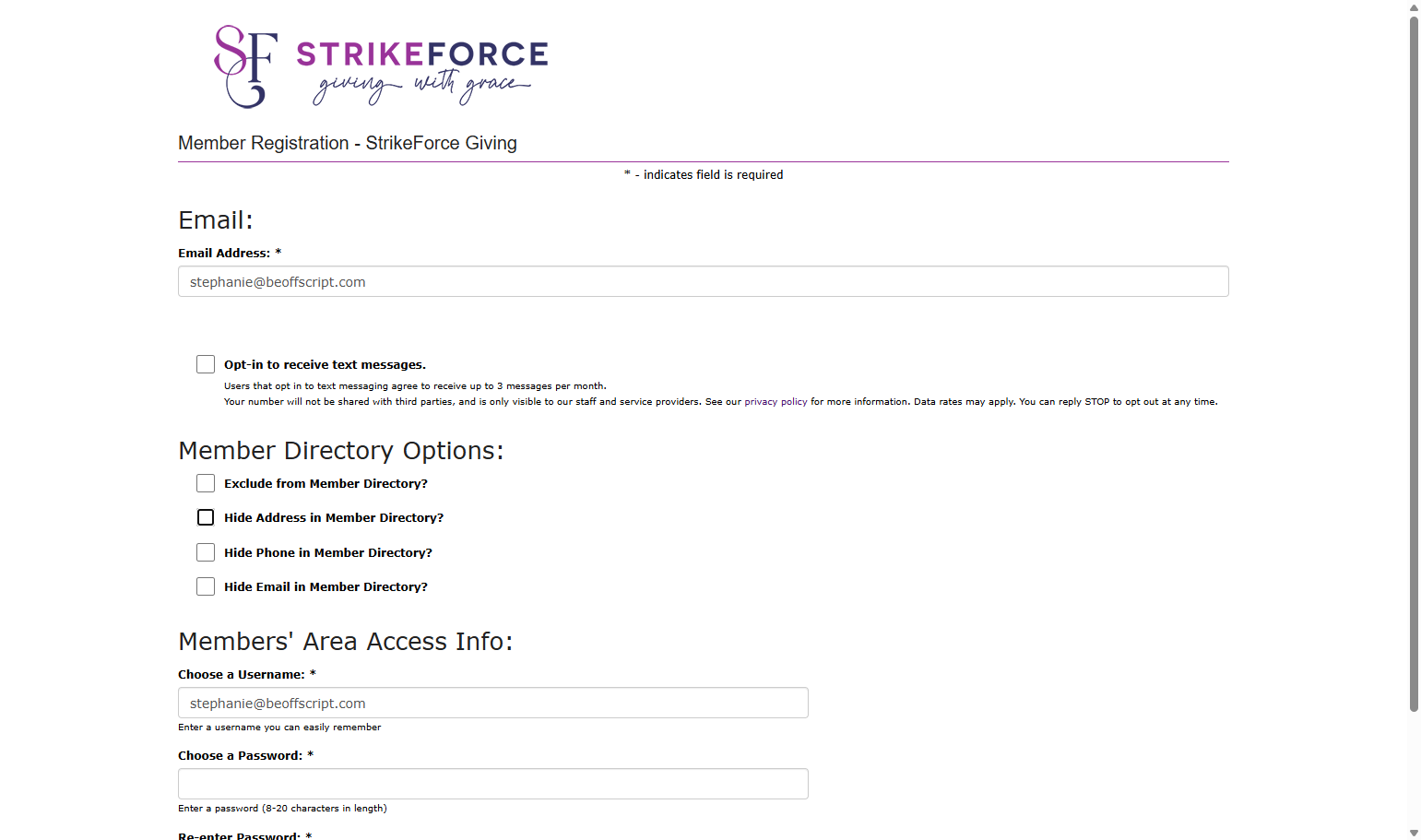Click the 'Members' Area Access Info:' heading
This screenshot has height=840, width=1421.
click(x=346, y=641)
